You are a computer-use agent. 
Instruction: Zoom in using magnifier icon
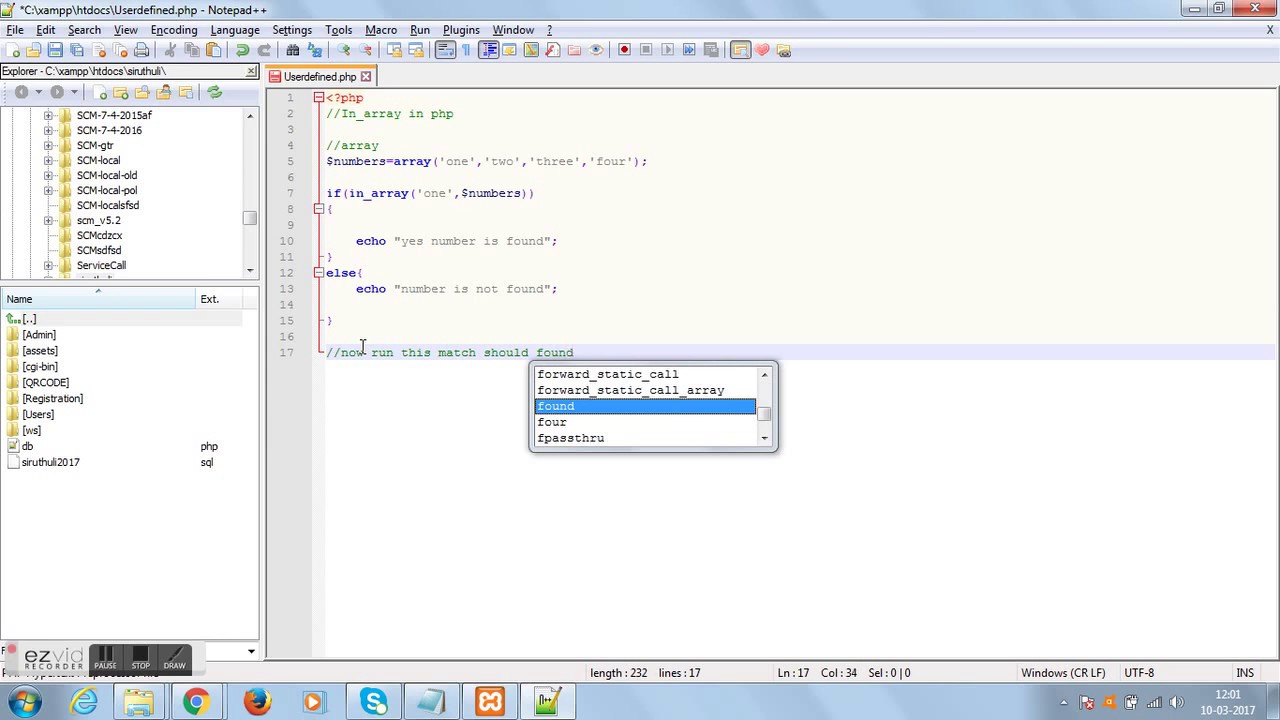click(x=343, y=50)
